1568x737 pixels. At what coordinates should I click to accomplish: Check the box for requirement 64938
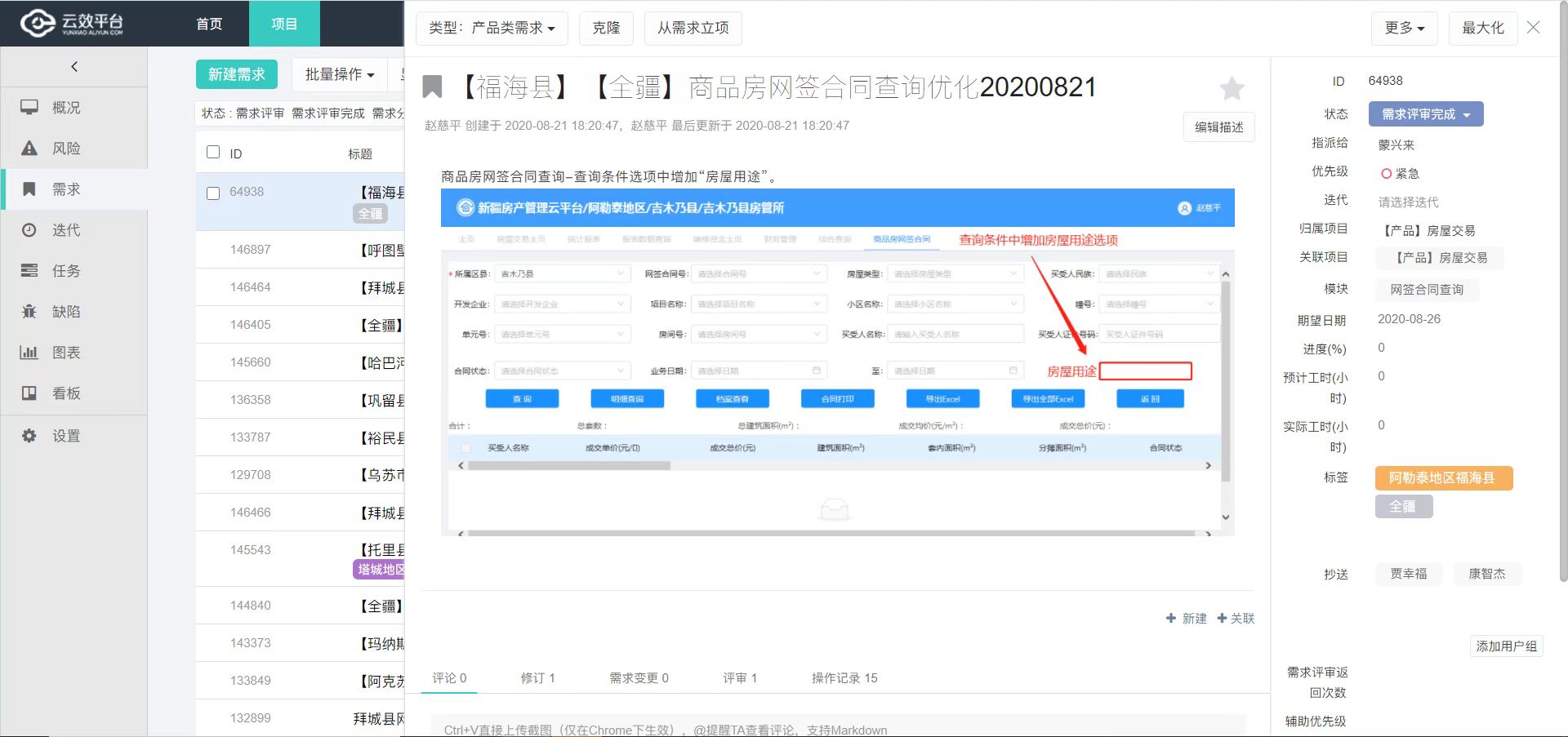[x=213, y=193]
